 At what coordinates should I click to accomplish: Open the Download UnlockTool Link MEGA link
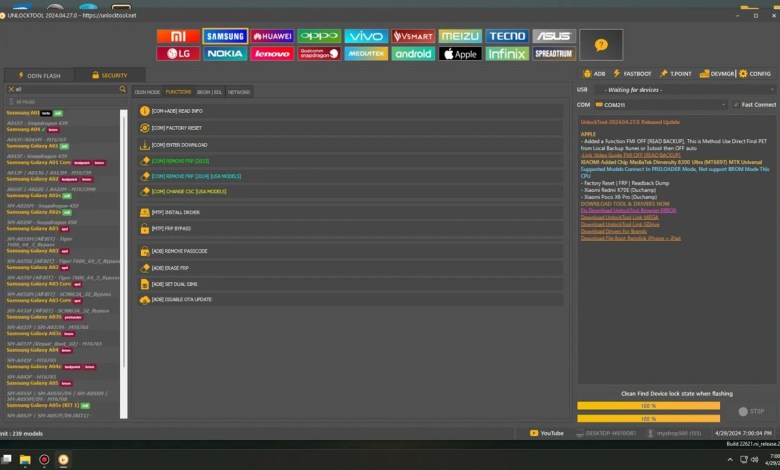pyautogui.click(x=615, y=217)
